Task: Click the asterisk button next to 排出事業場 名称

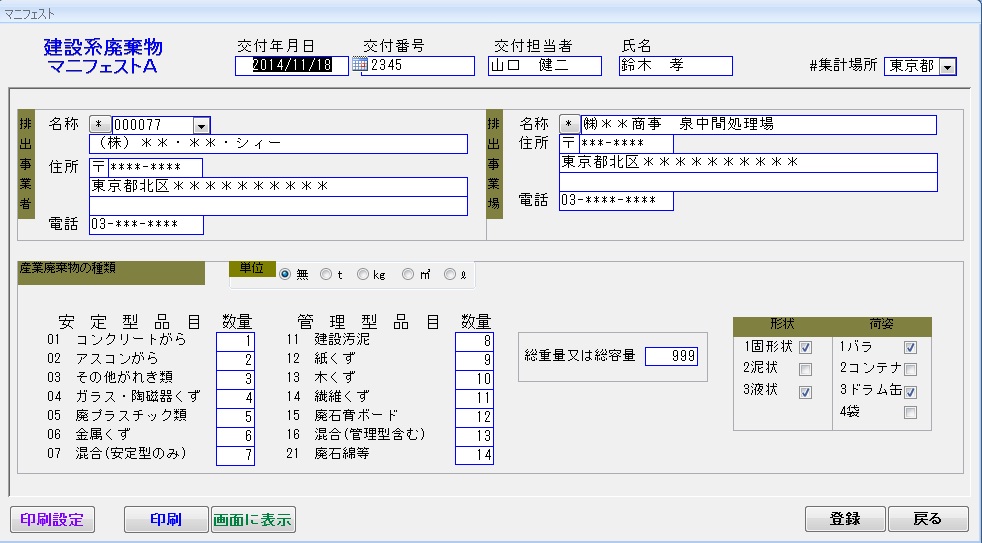Action: pyautogui.click(x=569, y=124)
